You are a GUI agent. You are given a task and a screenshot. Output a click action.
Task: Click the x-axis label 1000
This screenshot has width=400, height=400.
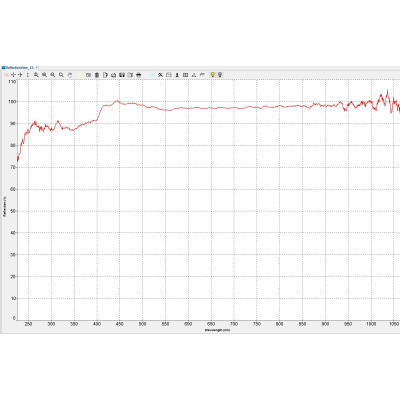pos(371,324)
